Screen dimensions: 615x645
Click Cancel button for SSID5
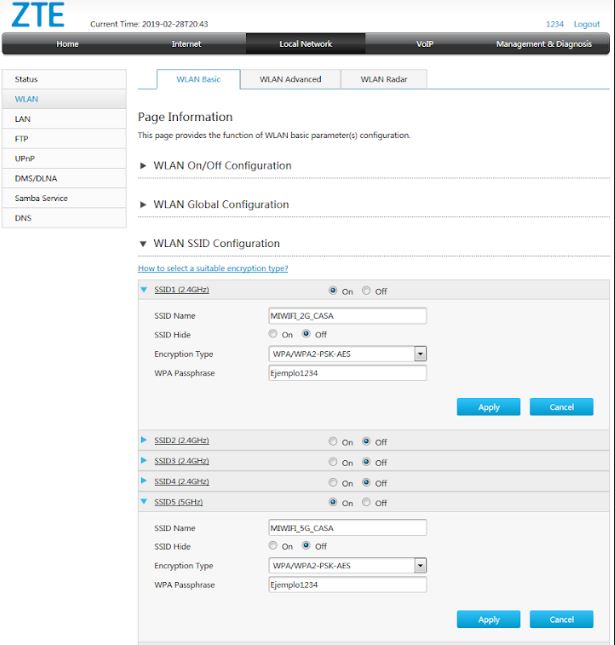(562, 619)
